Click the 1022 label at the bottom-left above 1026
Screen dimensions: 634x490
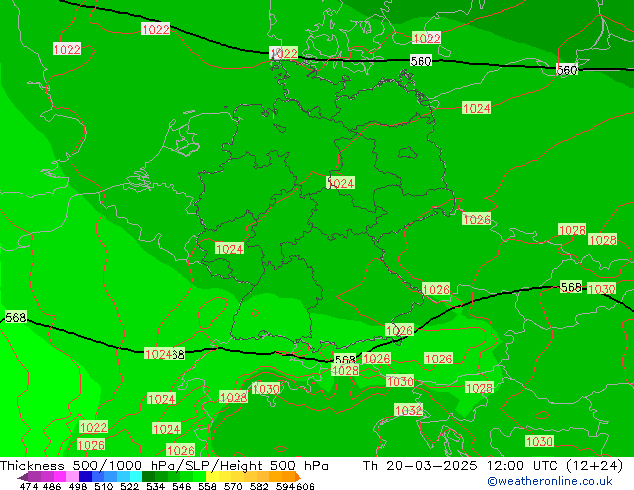94,427
